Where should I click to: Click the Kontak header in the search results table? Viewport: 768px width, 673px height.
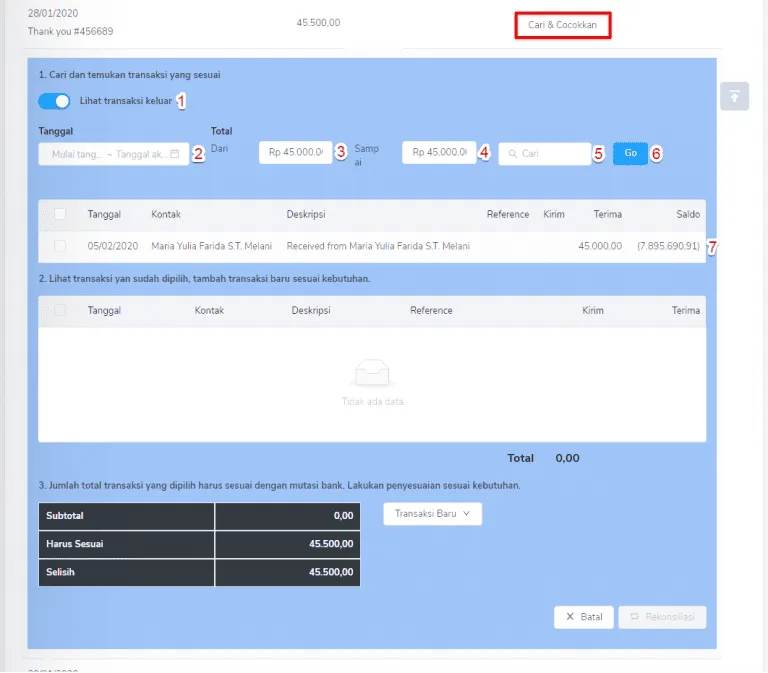pyautogui.click(x=166, y=214)
